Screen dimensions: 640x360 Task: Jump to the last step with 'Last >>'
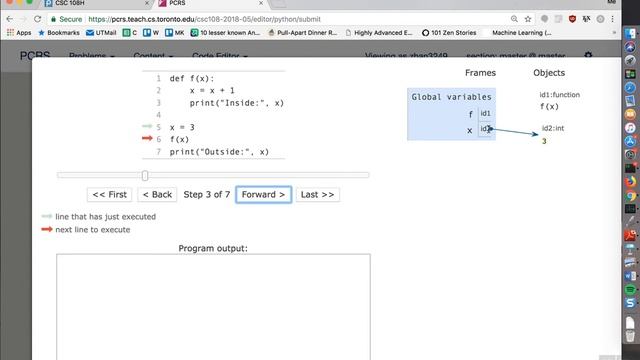pos(318,195)
